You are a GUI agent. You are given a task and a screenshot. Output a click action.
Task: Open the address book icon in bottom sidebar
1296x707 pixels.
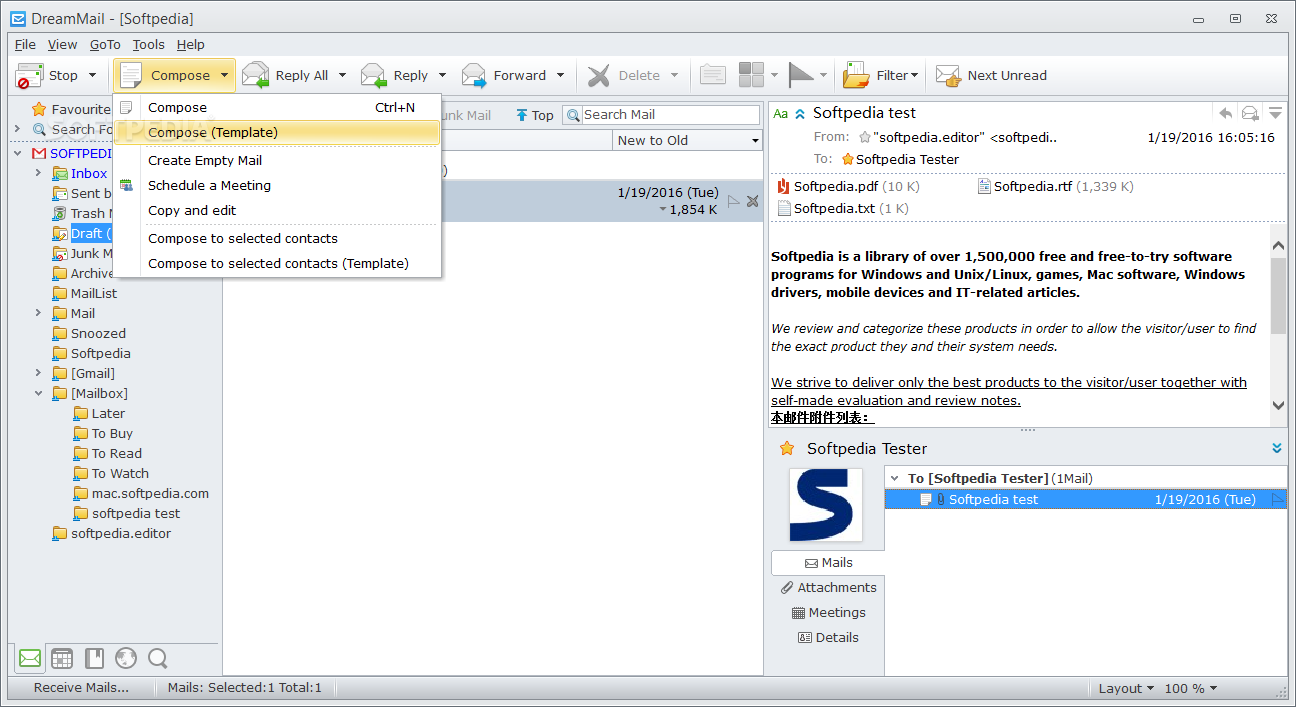tap(94, 658)
